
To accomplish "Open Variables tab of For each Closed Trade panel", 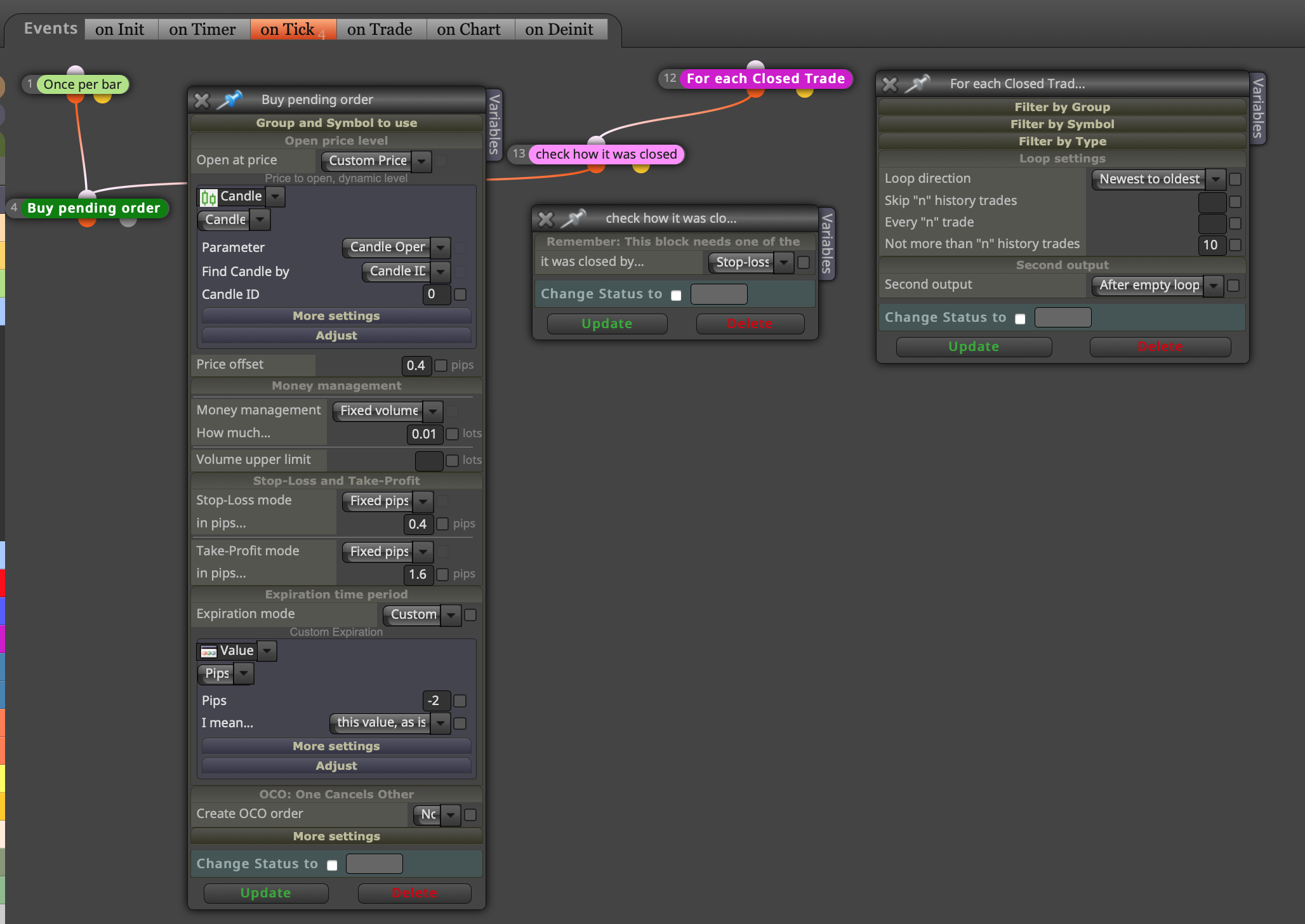I will 1257,108.
